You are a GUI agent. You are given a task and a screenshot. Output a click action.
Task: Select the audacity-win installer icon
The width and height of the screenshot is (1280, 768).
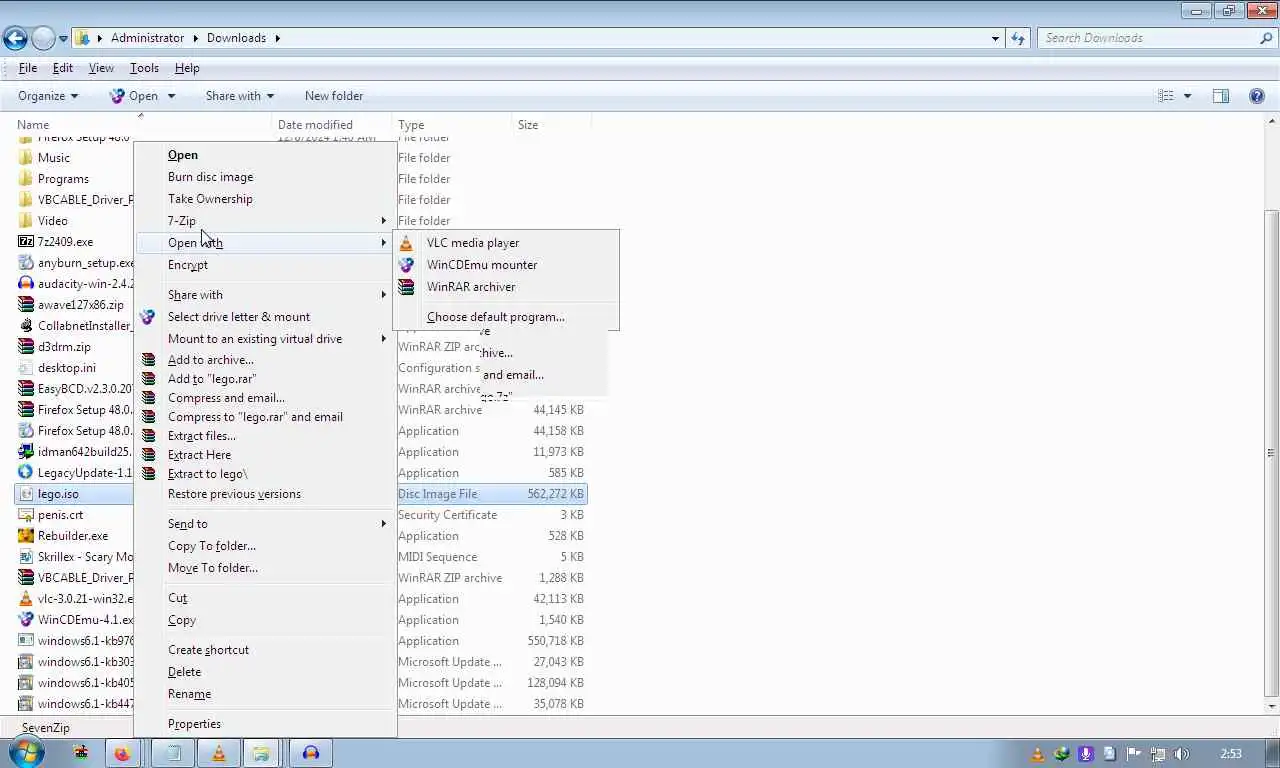pos(26,284)
